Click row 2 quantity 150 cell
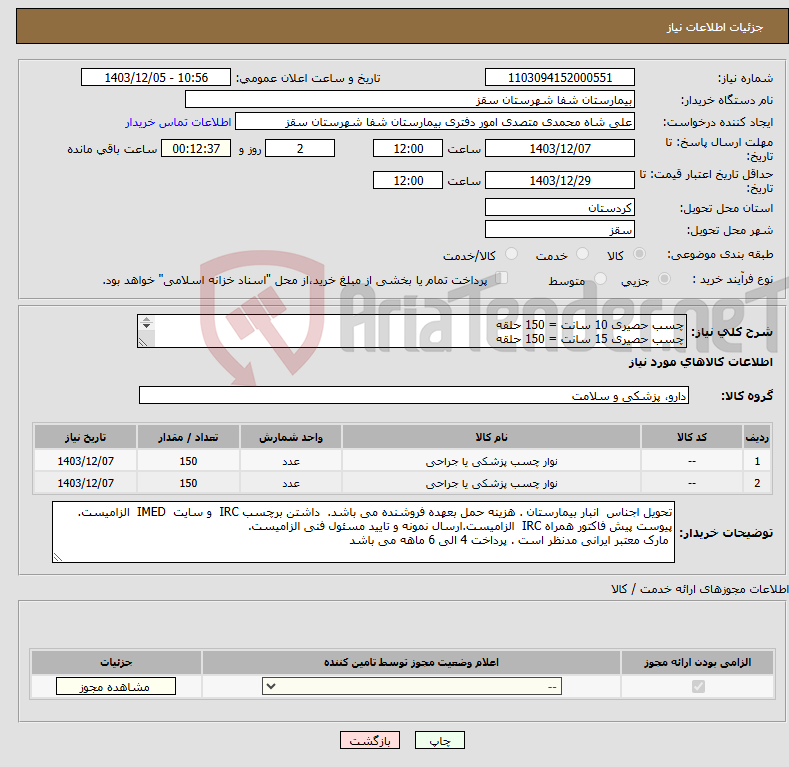Screen dimensions: 789x767 [x=188, y=483]
